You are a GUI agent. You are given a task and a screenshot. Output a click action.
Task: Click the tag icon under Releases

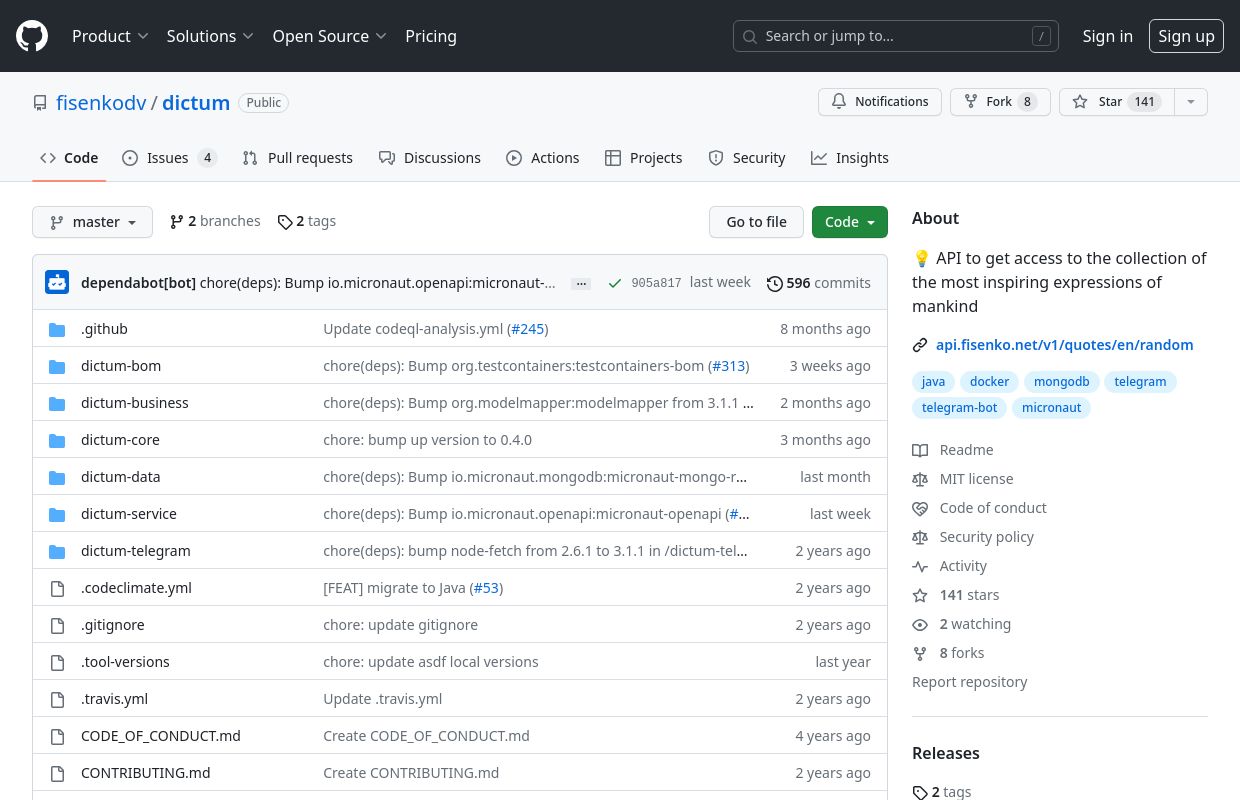(x=920, y=792)
